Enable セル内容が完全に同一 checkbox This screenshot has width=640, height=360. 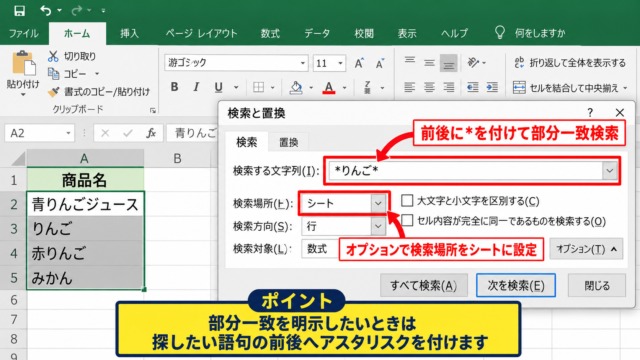click(x=407, y=220)
